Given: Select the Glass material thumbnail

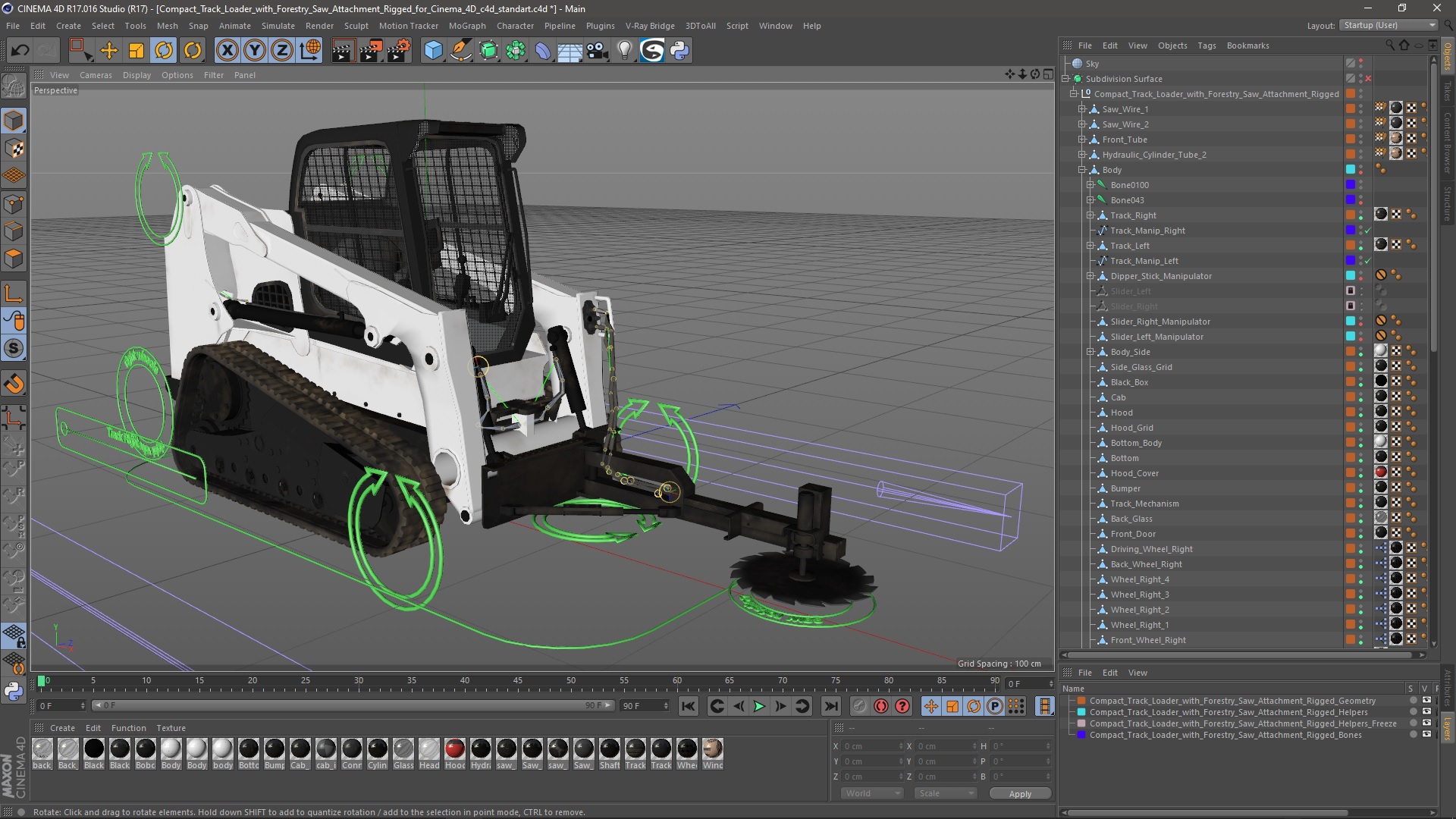Looking at the screenshot, I should (x=403, y=749).
